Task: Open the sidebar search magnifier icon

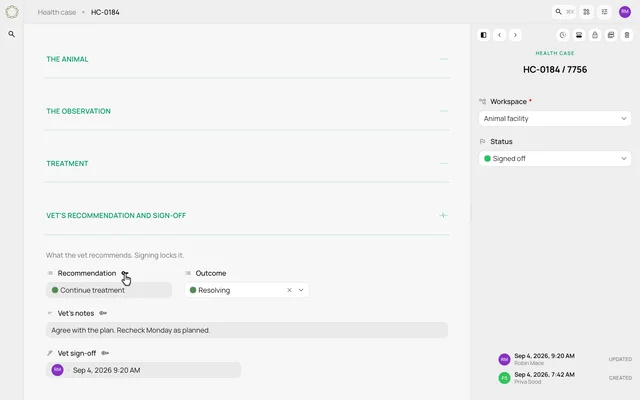Action: (12, 34)
